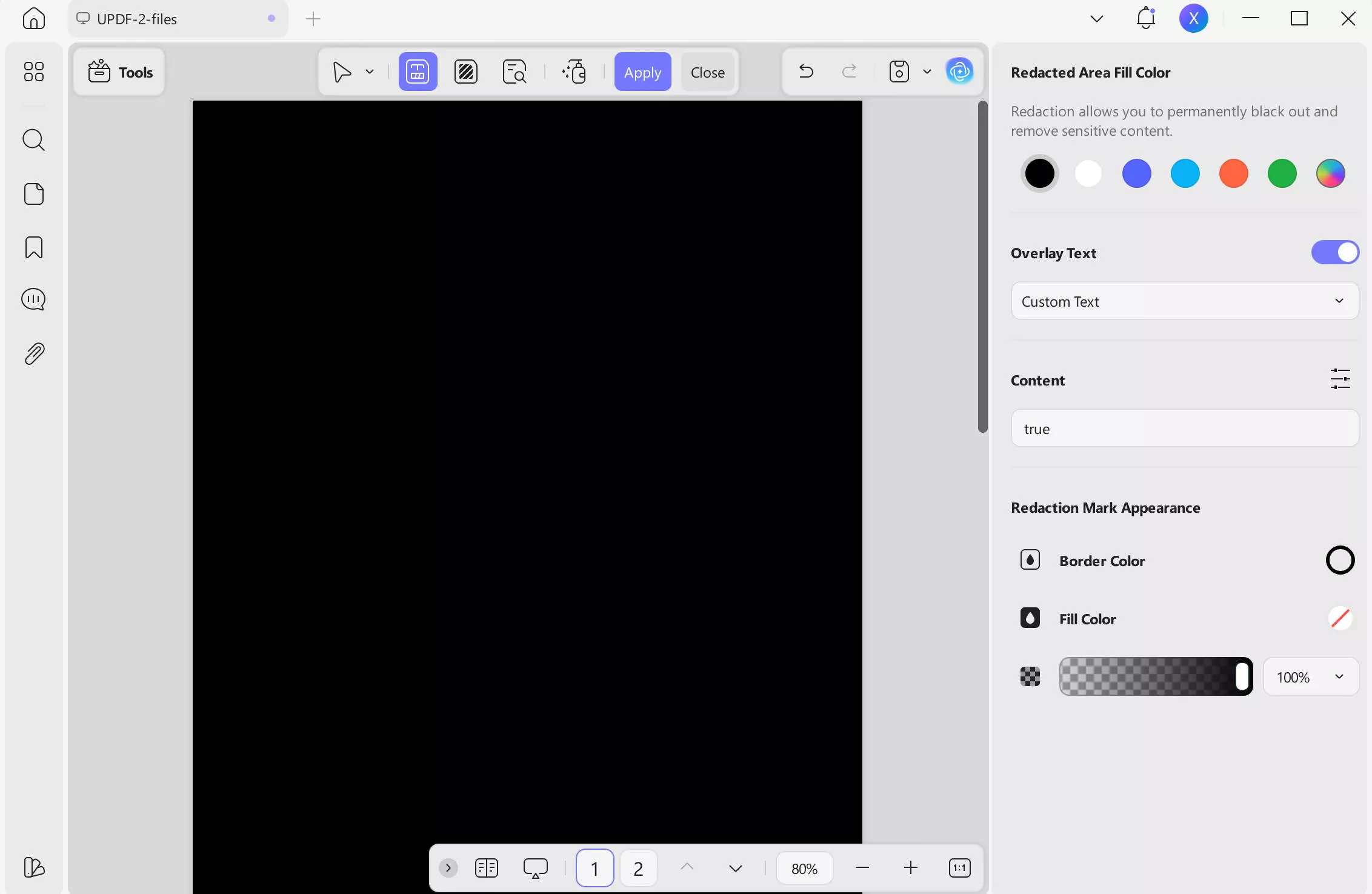Open the search panel in sidebar
1372x894 pixels.
[x=33, y=140]
